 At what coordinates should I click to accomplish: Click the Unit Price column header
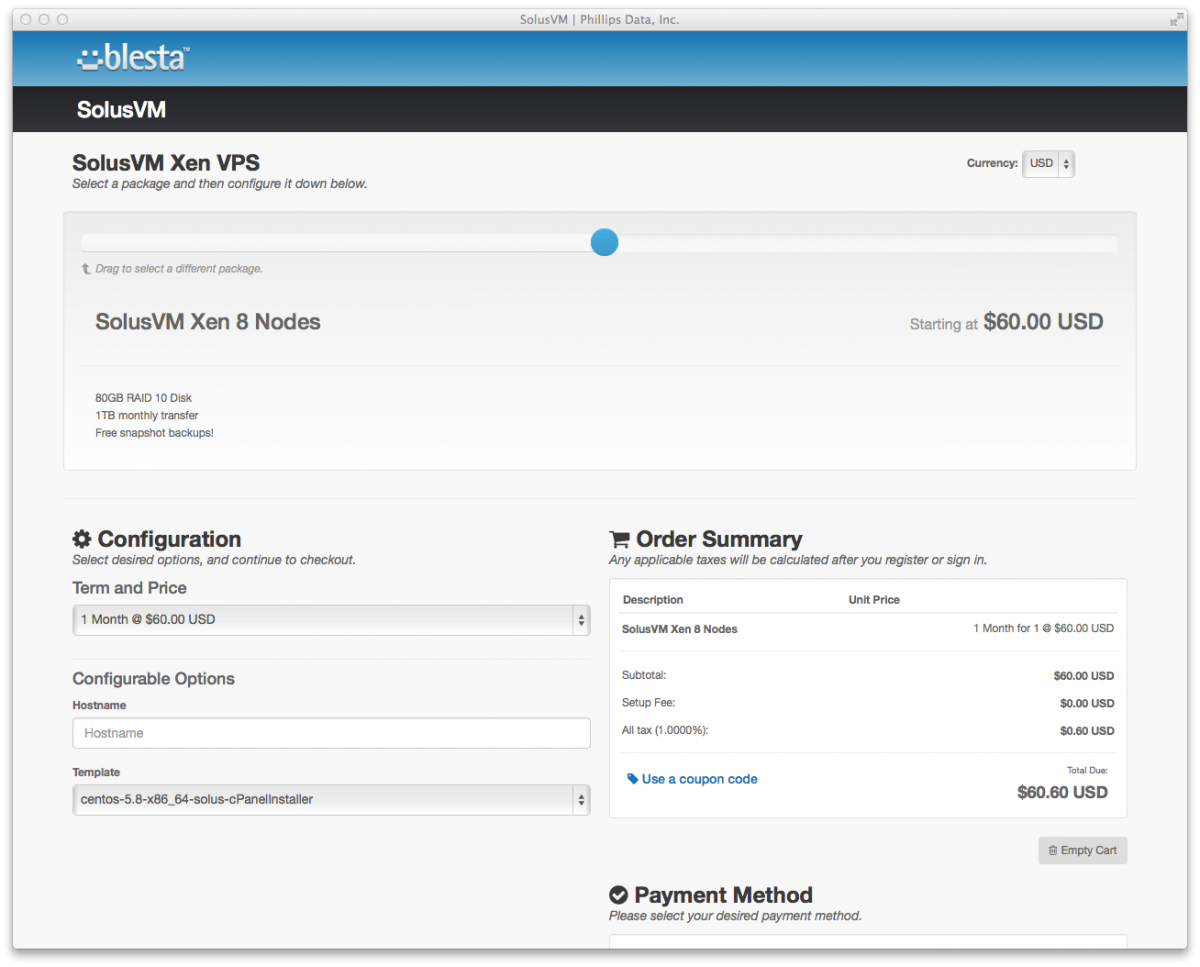click(x=874, y=600)
